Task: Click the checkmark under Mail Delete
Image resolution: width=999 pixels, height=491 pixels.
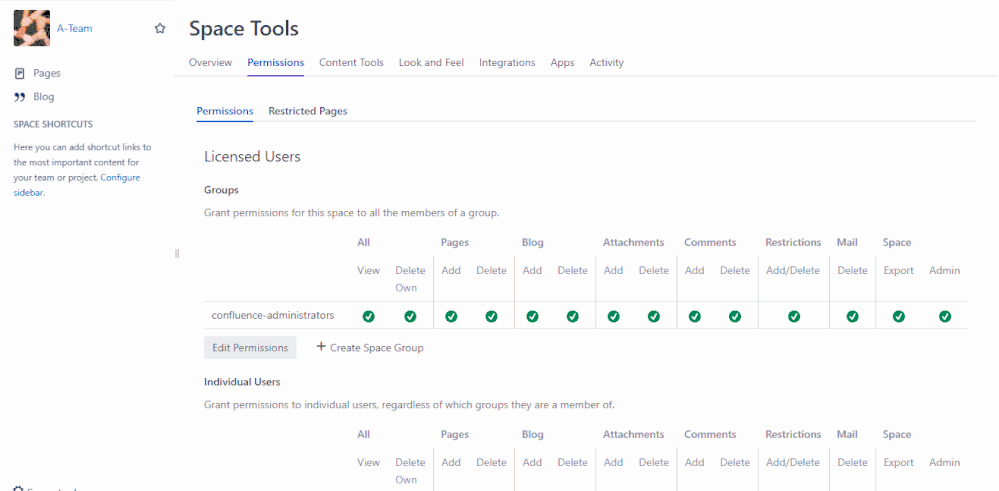Action: (x=852, y=316)
